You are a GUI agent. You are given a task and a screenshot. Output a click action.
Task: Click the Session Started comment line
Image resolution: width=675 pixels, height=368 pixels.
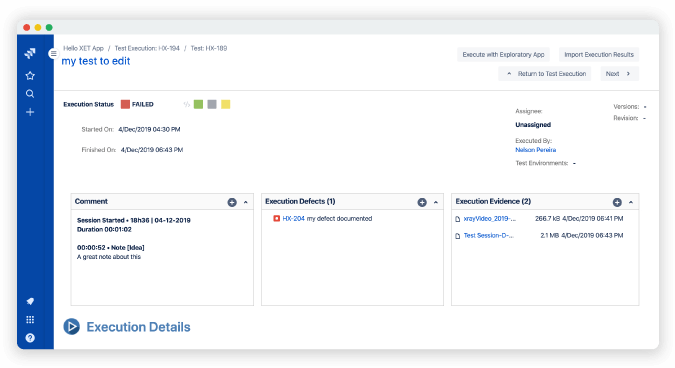(133, 220)
